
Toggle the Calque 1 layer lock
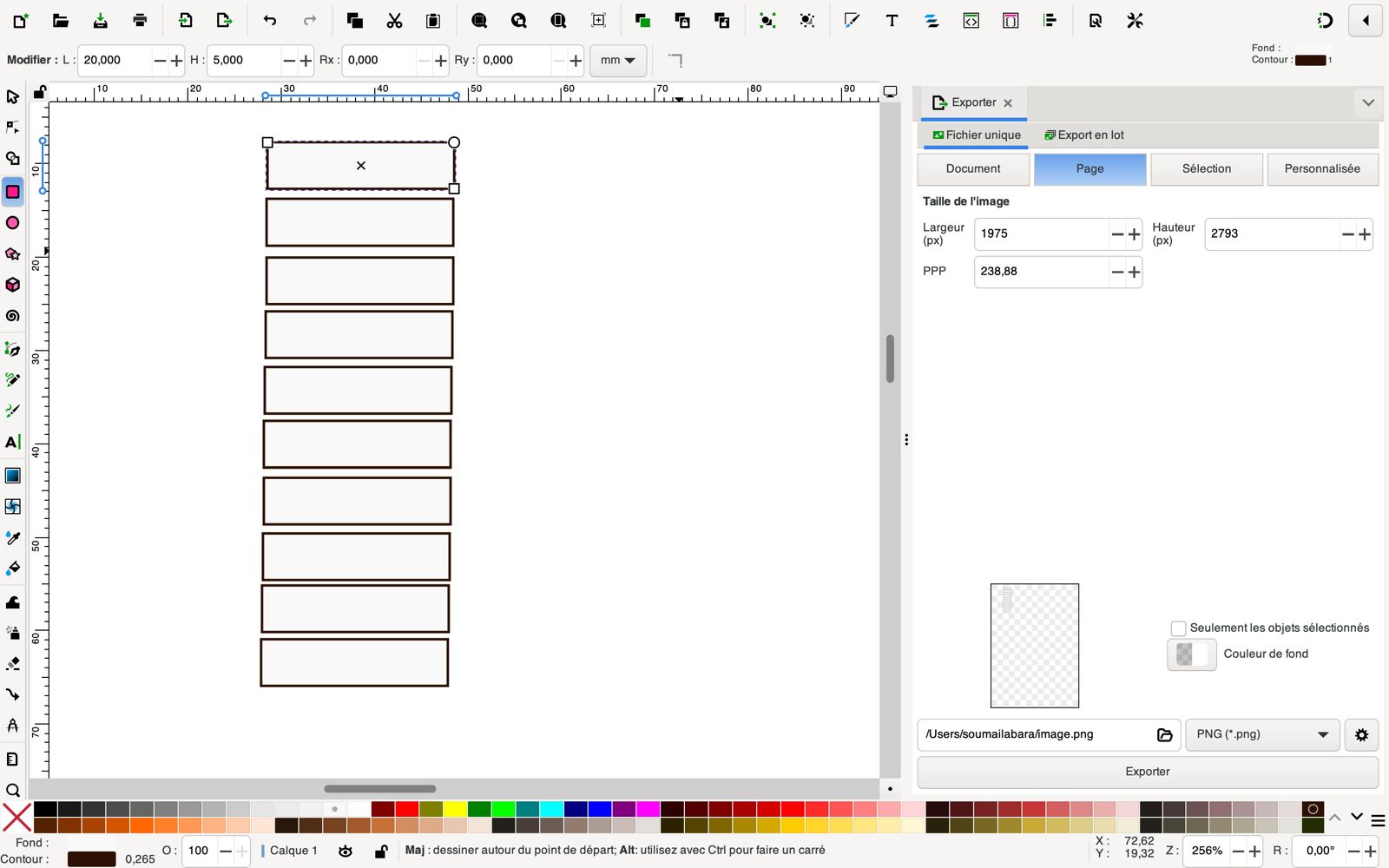tap(380, 852)
